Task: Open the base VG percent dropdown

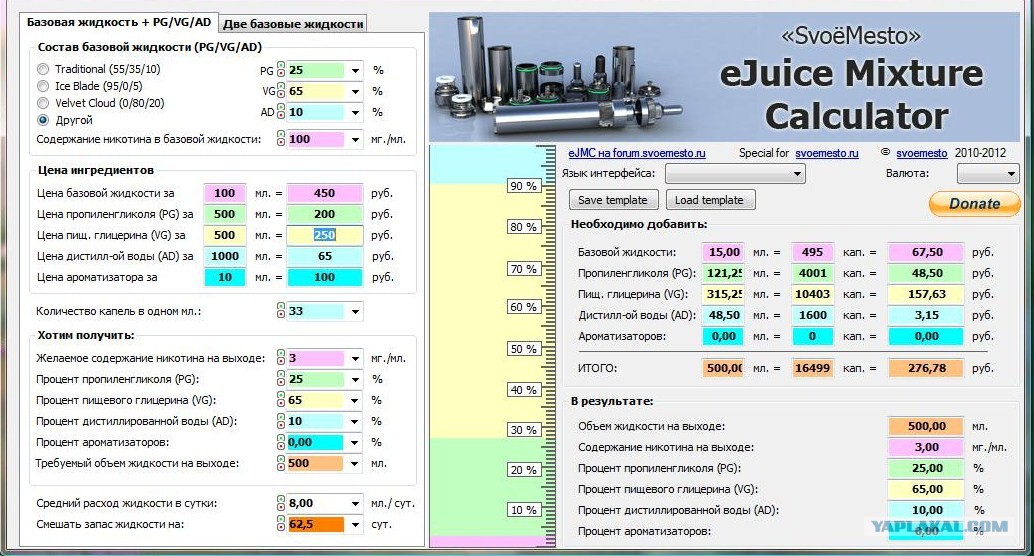Action: 355,92
